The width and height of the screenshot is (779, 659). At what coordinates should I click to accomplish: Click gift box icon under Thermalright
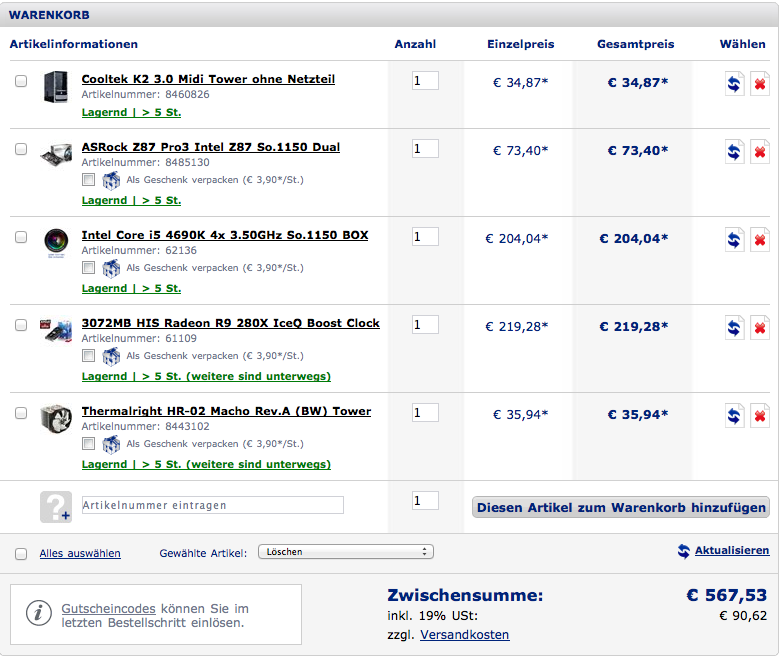tap(111, 444)
